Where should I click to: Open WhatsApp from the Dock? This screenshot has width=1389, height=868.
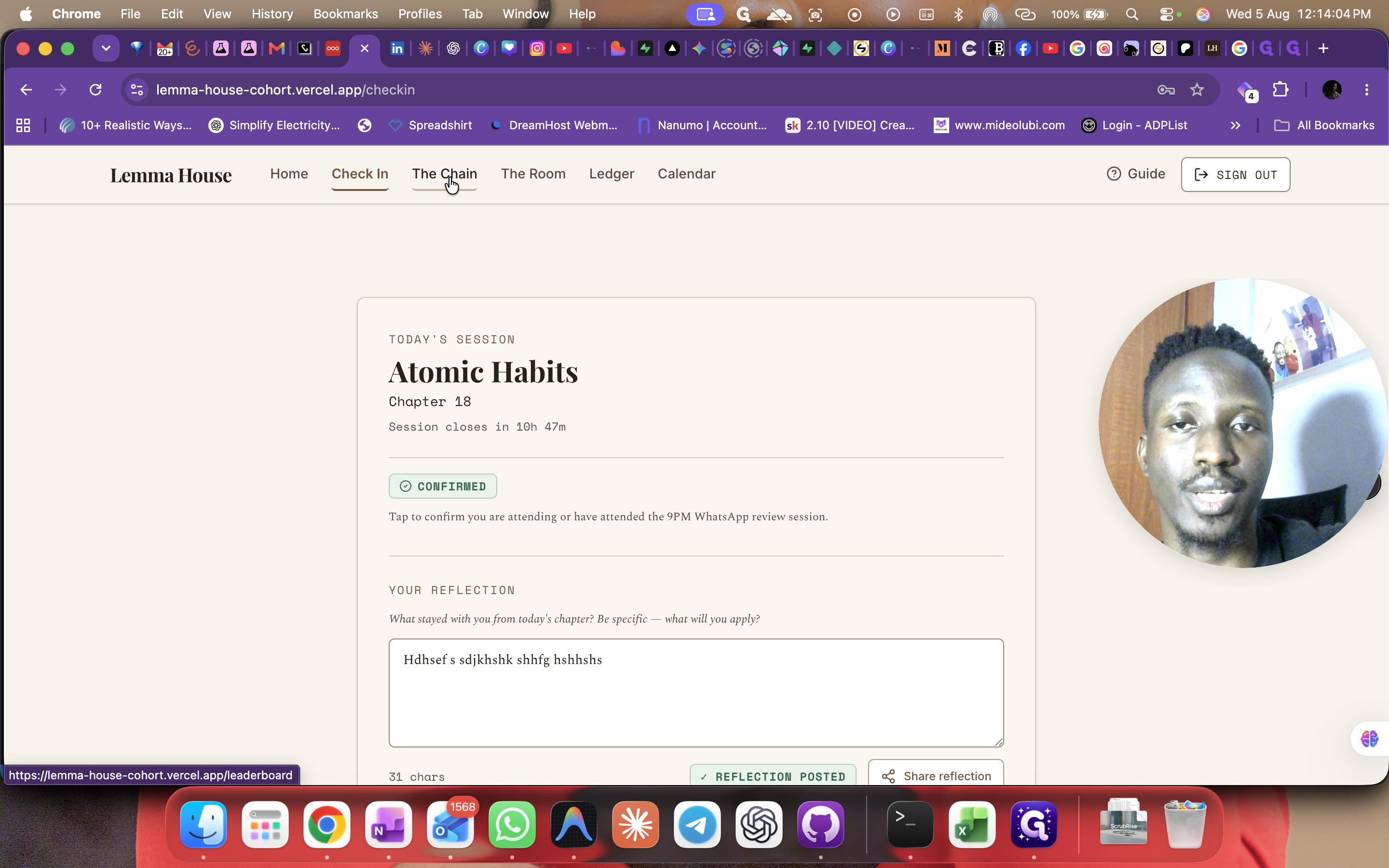[x=512, y=825]
